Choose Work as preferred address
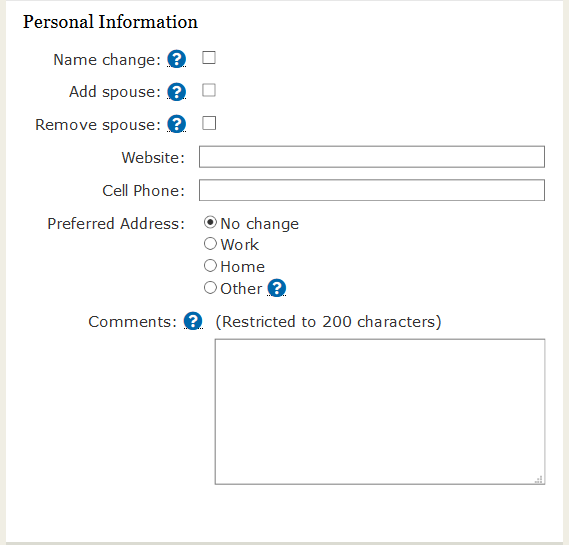Screen dimensions: 569x545 point(210,243)
